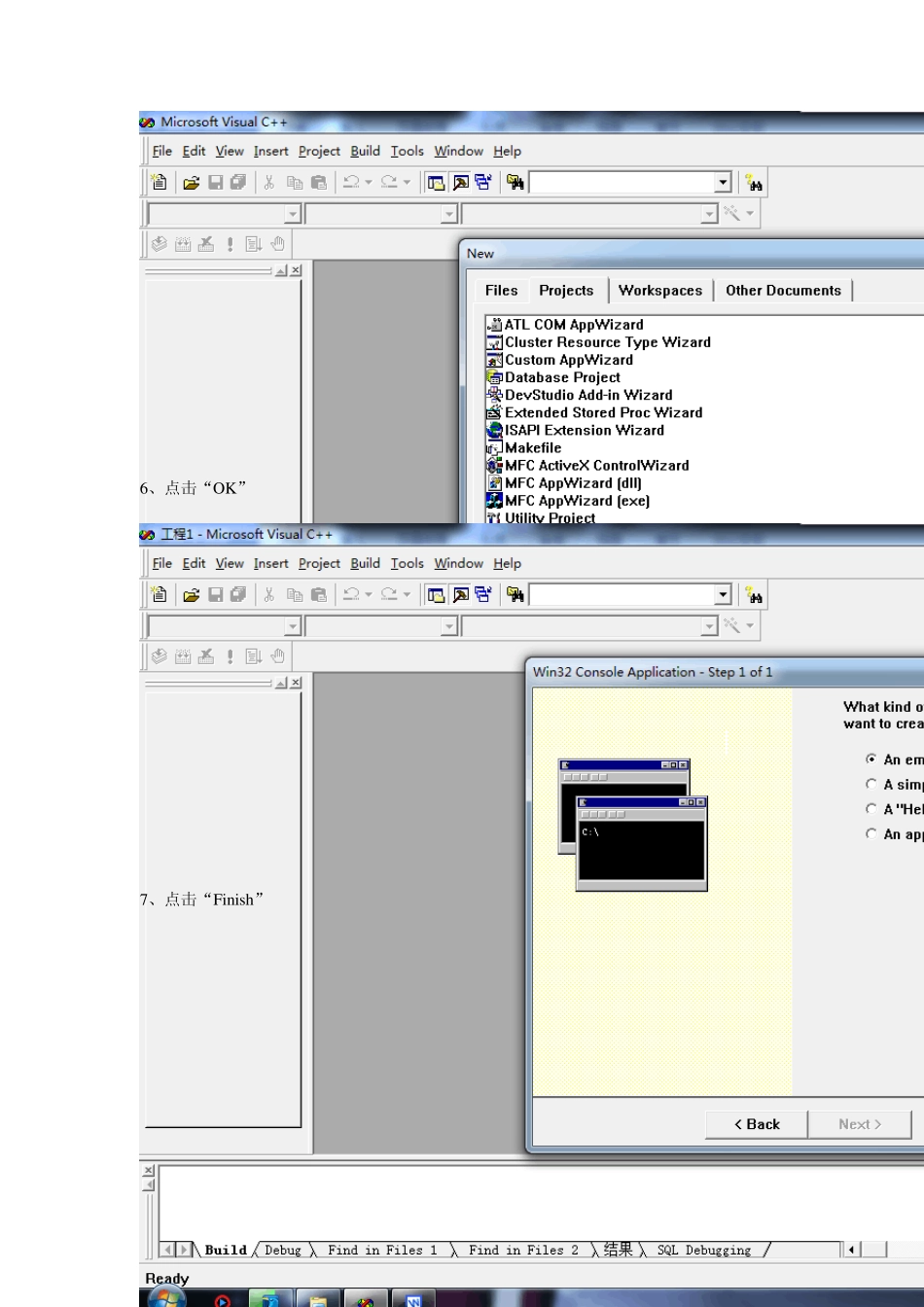Open find combo dropdown arrow behind New dialog
Viewport: 924px width, 1307px height.
723,183
